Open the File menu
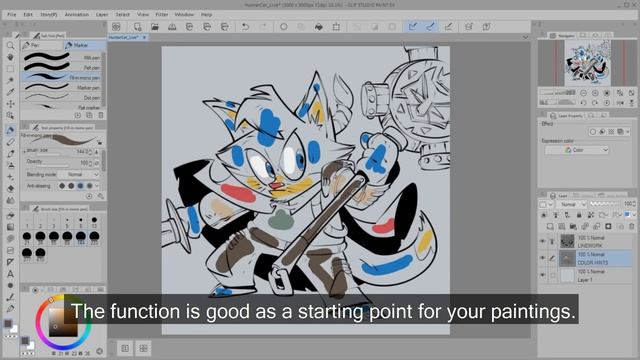640x360 pixels. click(11, 14)
